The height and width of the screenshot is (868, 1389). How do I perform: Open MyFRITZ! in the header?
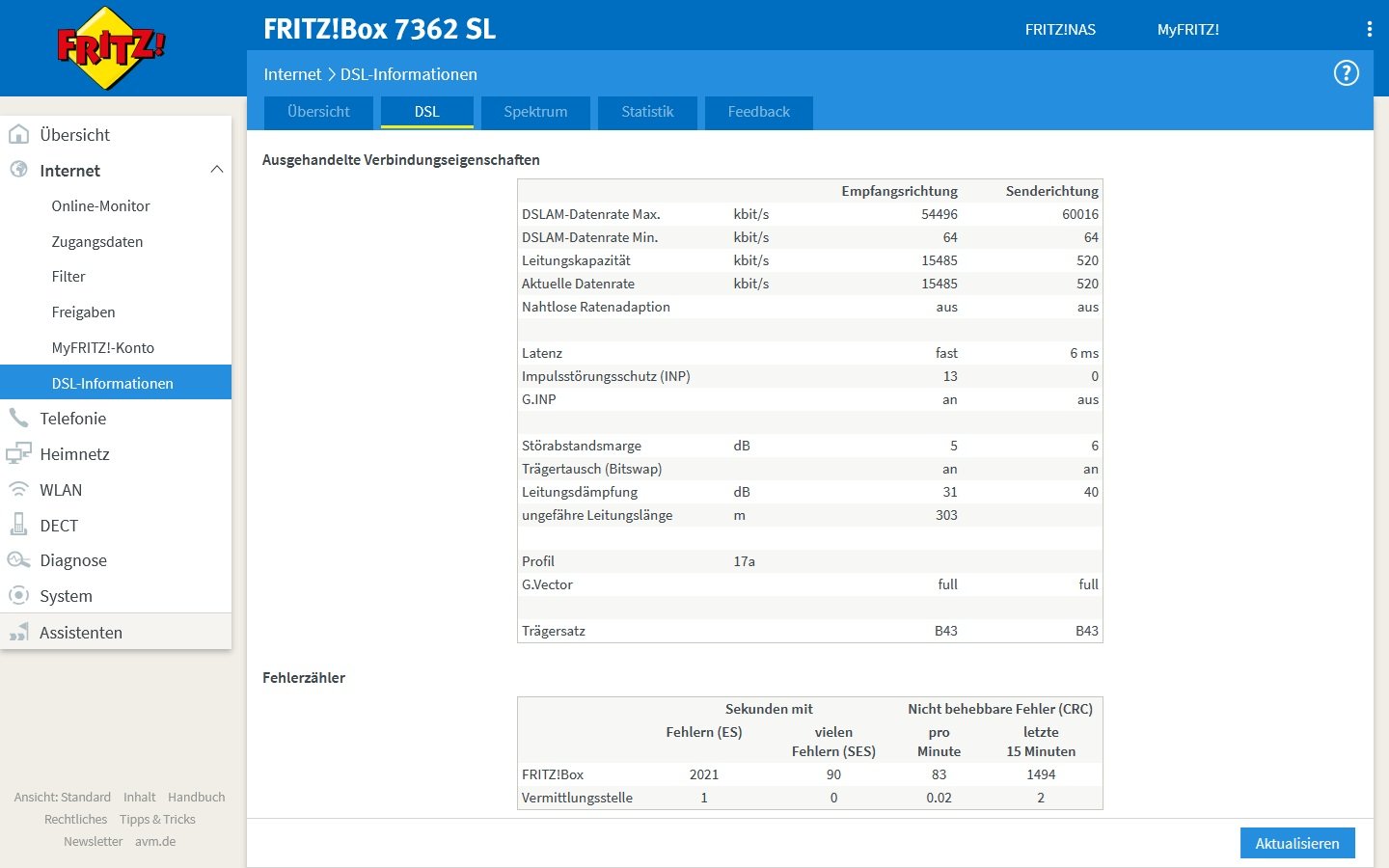1188,30
